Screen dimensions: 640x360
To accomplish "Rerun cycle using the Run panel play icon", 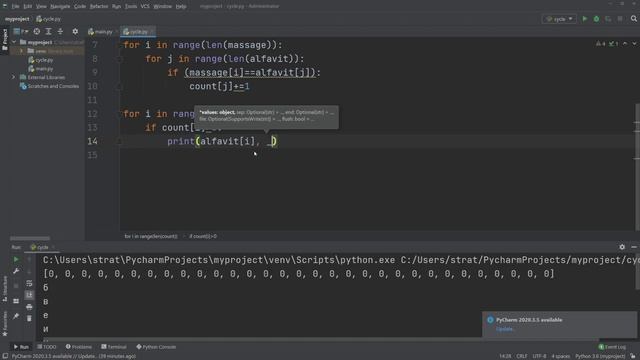I will coord(16,259).
